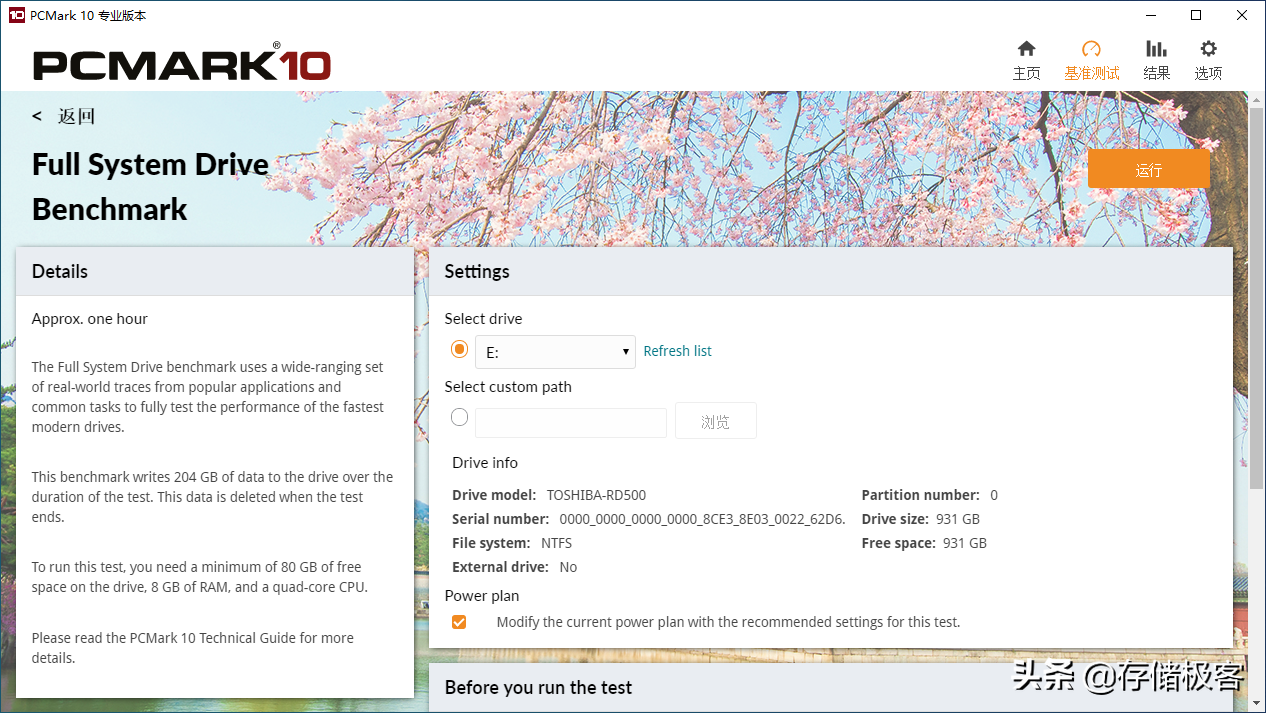The image size is (1266, 713).
Task: Close the PCMark 10 window
Action: click(1241, 15)
